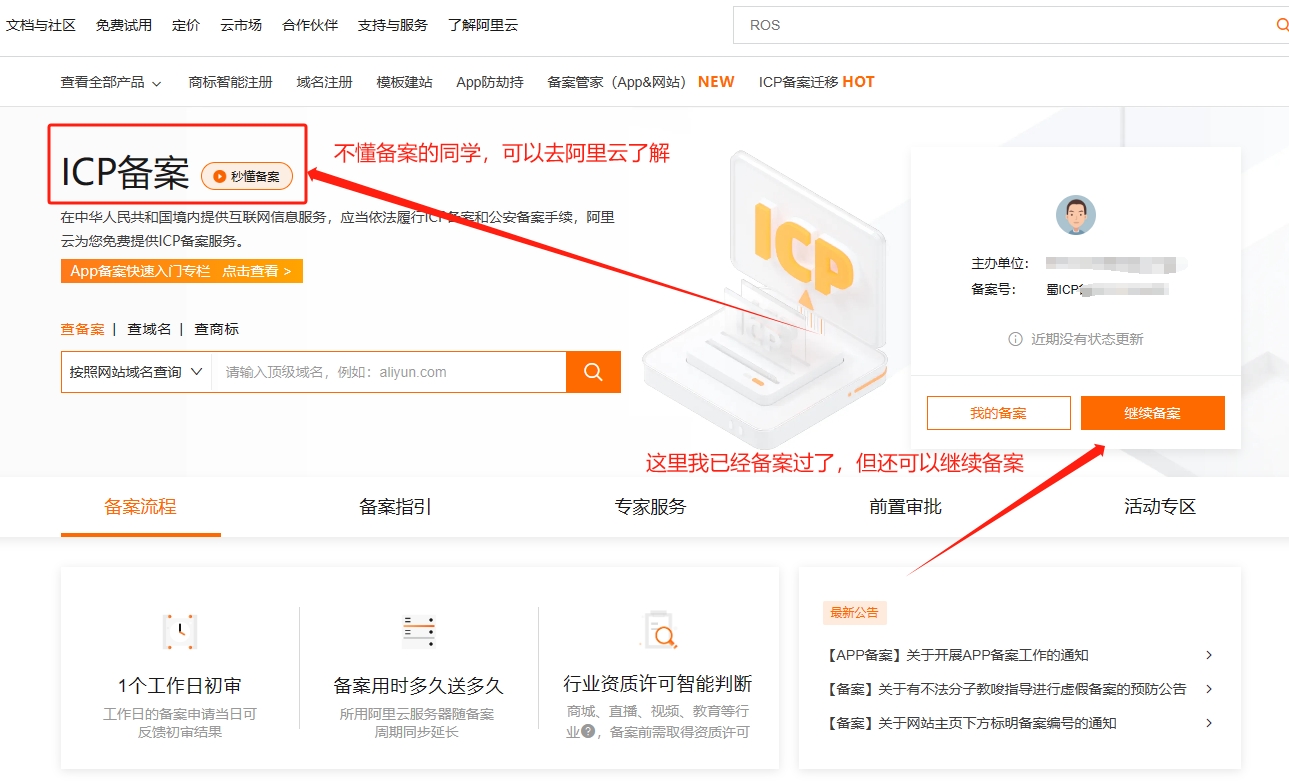Open 文档与社区 menu
Viewport: 1289px width, 783px height.
tap(41, 25)
